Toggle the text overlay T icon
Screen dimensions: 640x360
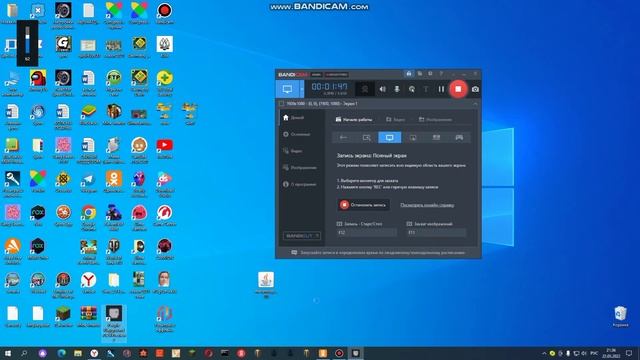pyautogui.click(x=426, y=89)
